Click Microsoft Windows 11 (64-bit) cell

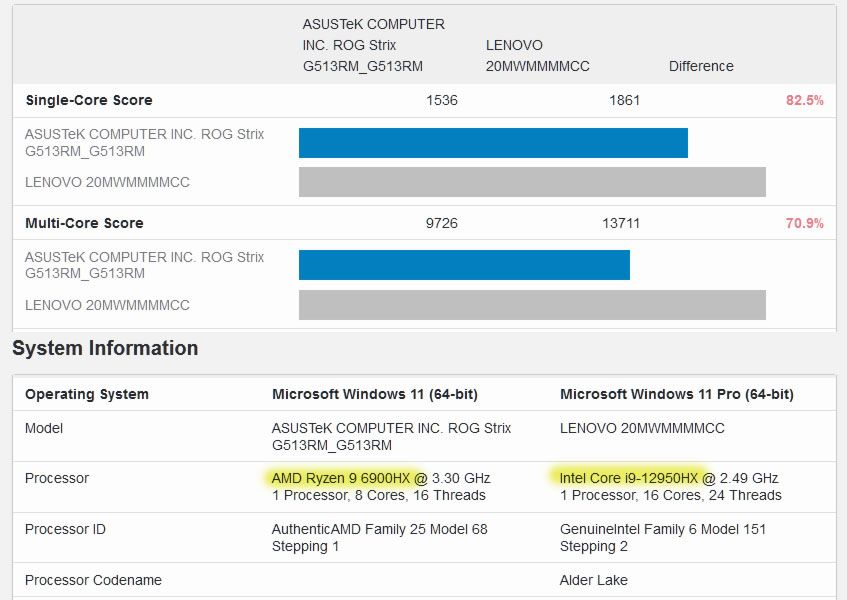point(375,394)
